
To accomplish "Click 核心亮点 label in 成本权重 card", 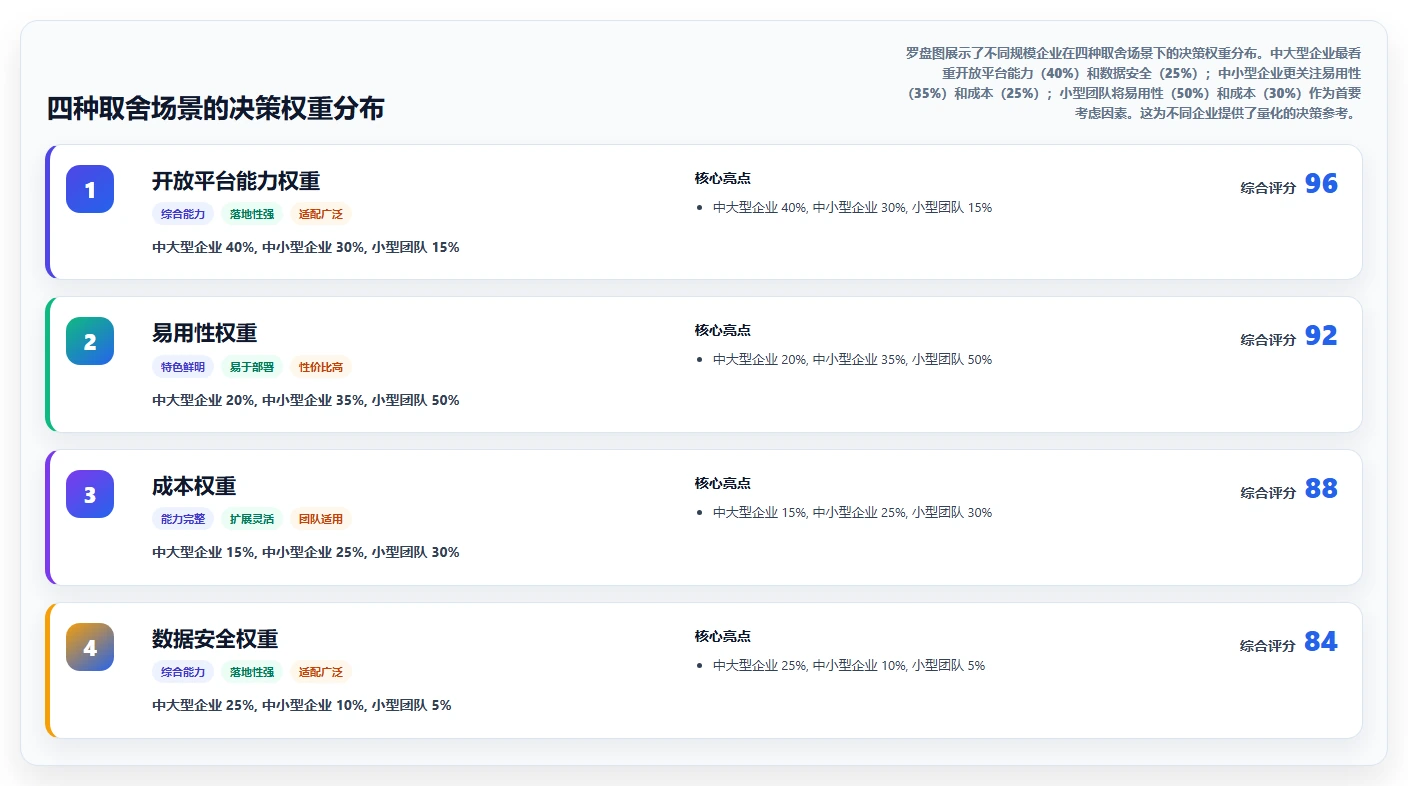I will tap(723, 484).
